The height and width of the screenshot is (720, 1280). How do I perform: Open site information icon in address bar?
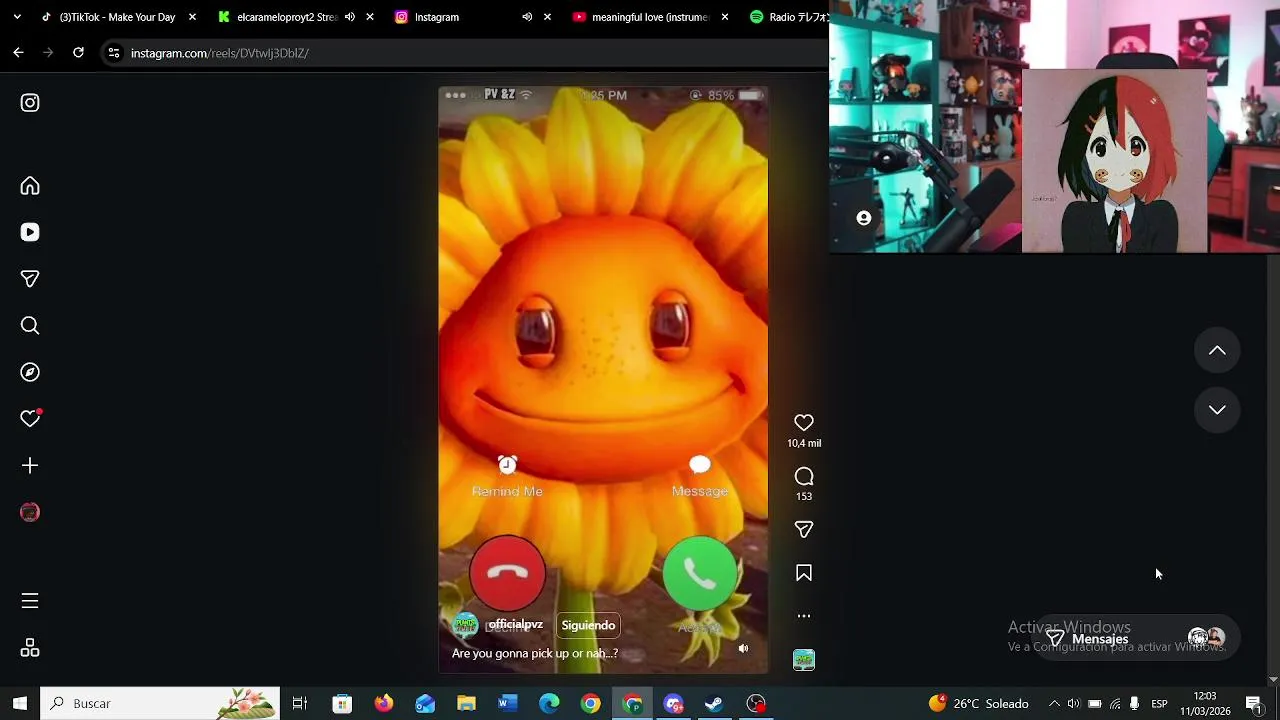click(x=114, y=53)
